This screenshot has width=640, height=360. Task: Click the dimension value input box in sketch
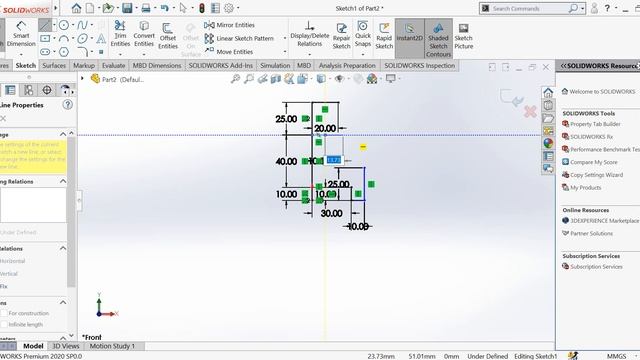coord(334,160)
